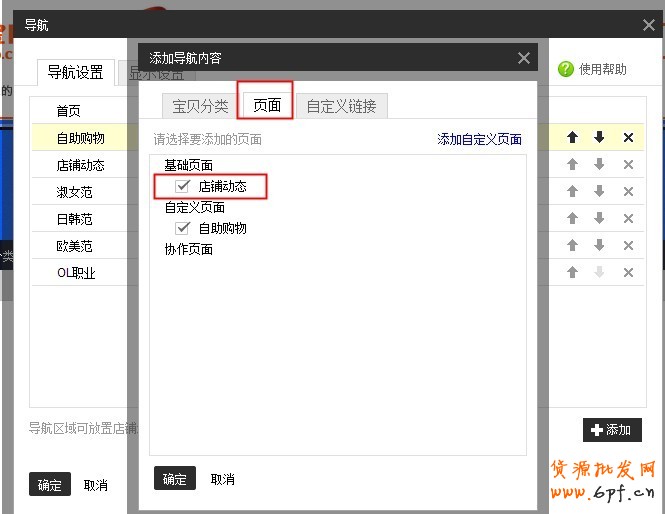665x514 pixels.
Task: Switch to the 宝贝分类 tab
Action: click(200, 106)
